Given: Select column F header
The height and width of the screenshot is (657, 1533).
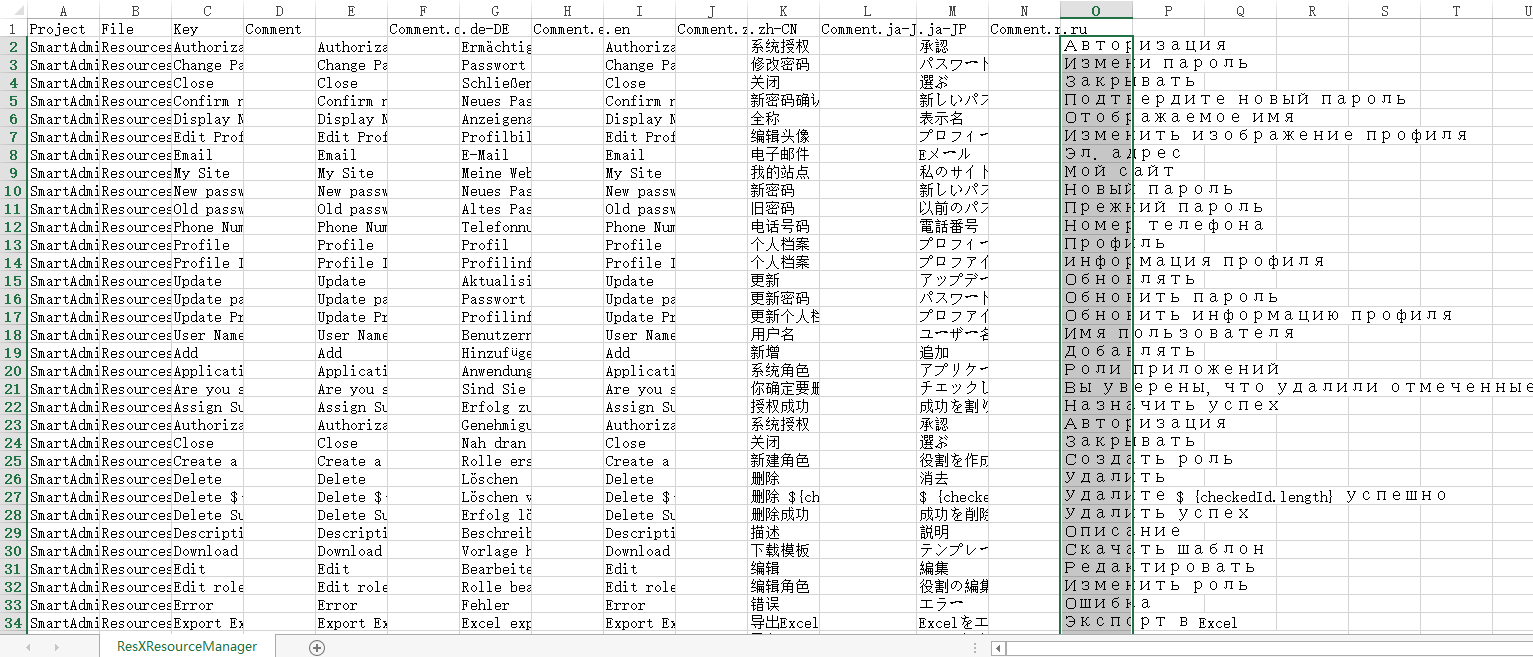Looking at the screenshot, I should [x=423, y=11].
